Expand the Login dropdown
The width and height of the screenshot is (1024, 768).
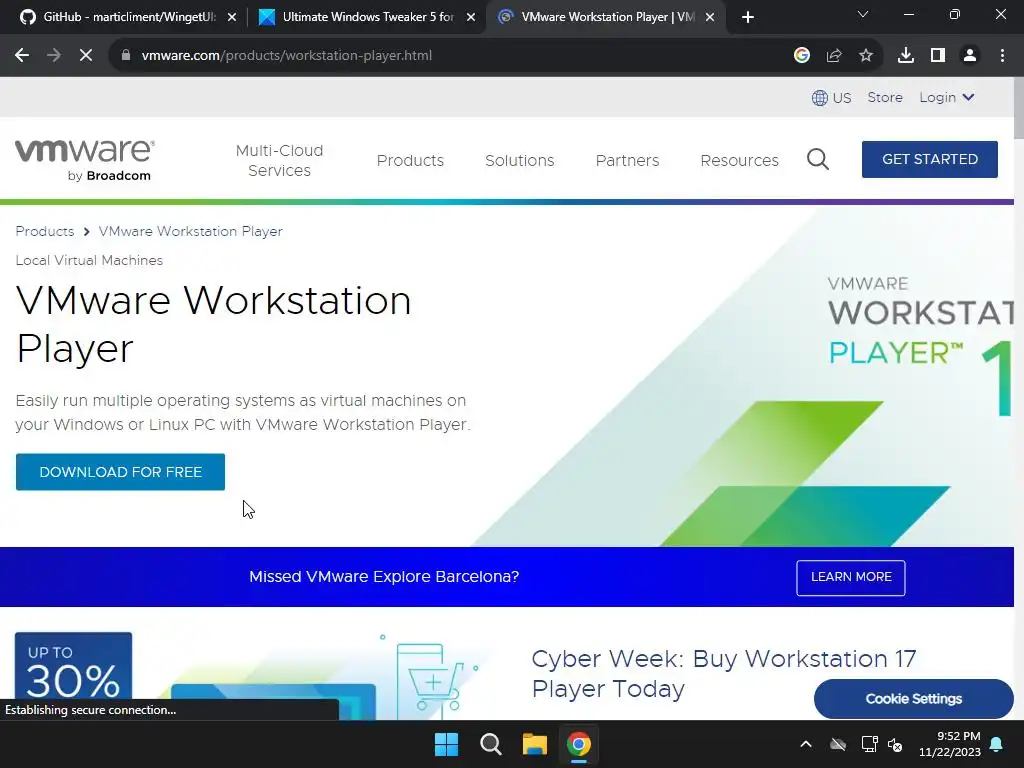coord(946,97)
